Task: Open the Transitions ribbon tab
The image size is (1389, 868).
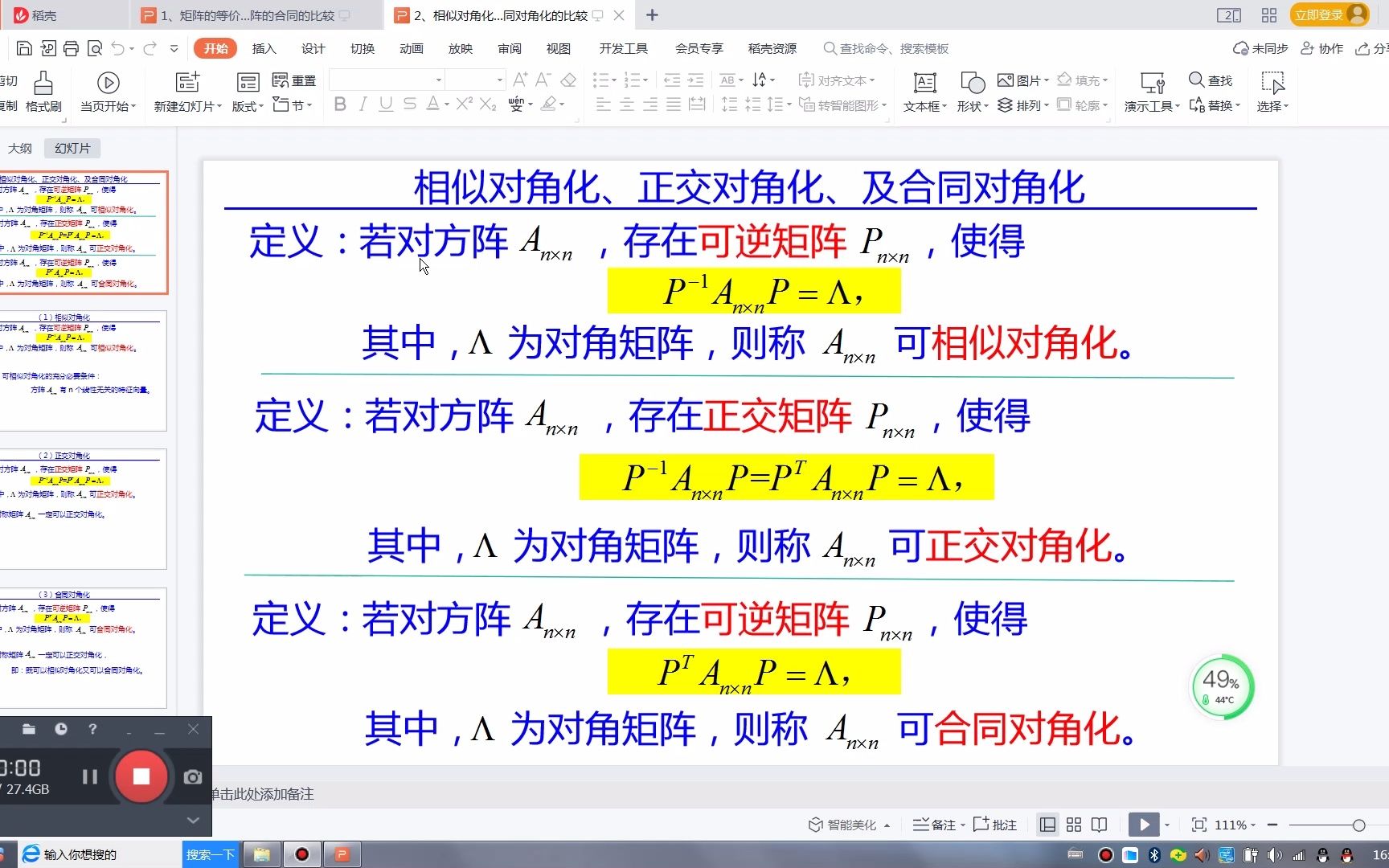Action: tap(363, 48)
